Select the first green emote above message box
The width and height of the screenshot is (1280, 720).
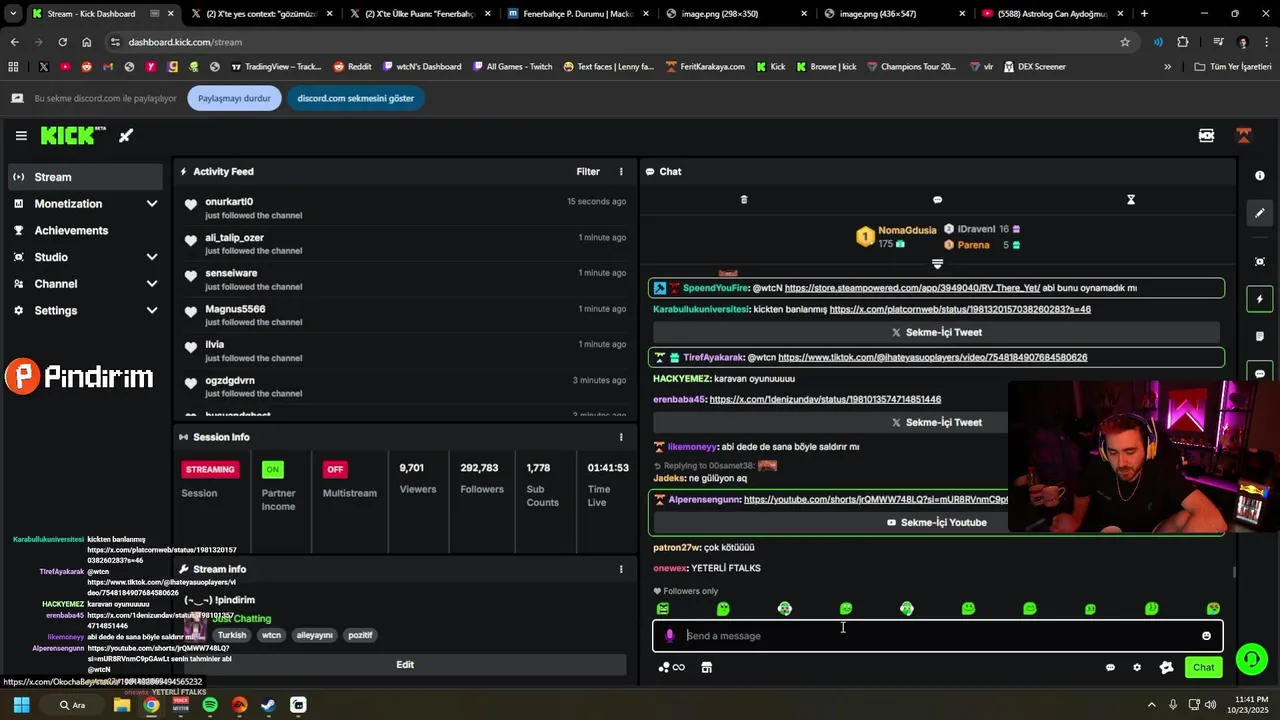(663, 608)
